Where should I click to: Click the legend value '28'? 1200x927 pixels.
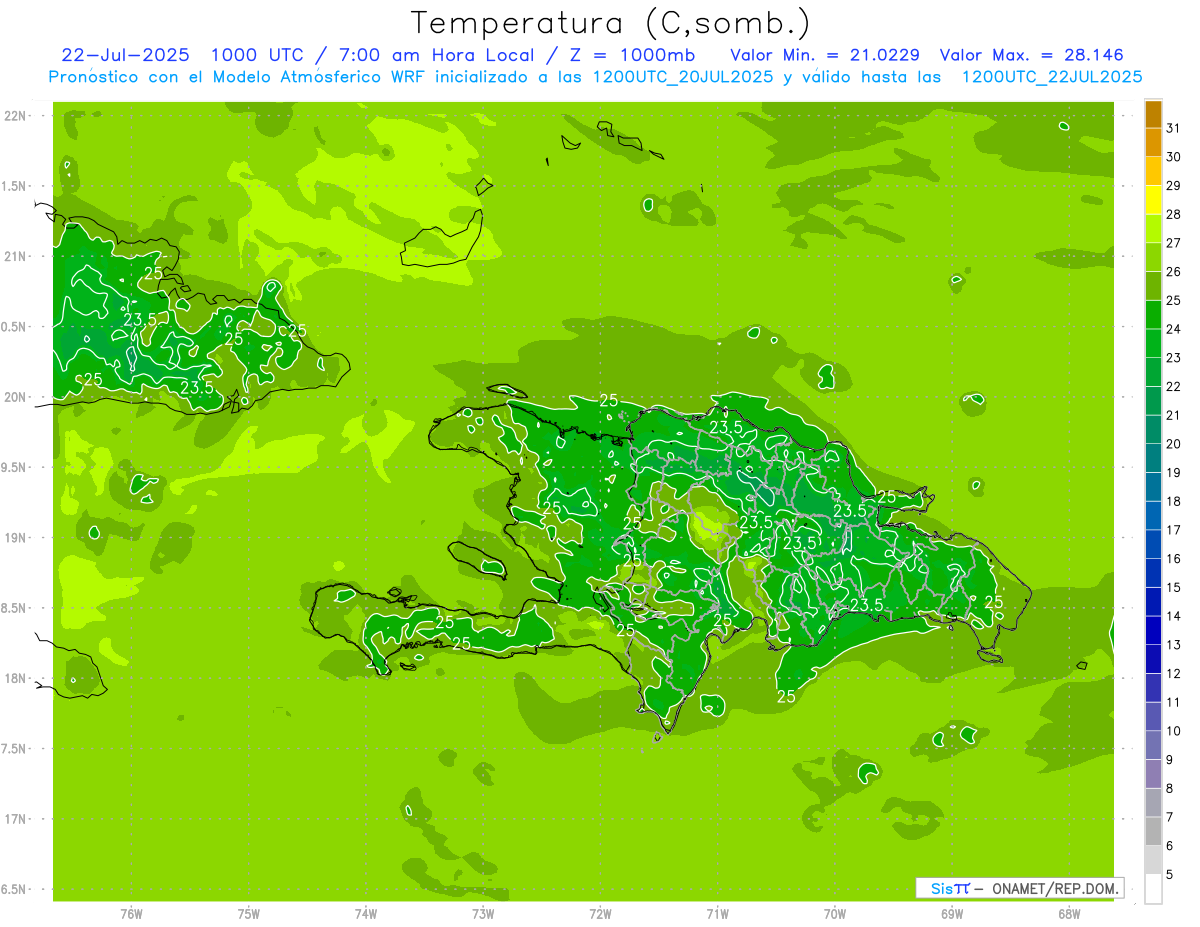point(1173,214)
